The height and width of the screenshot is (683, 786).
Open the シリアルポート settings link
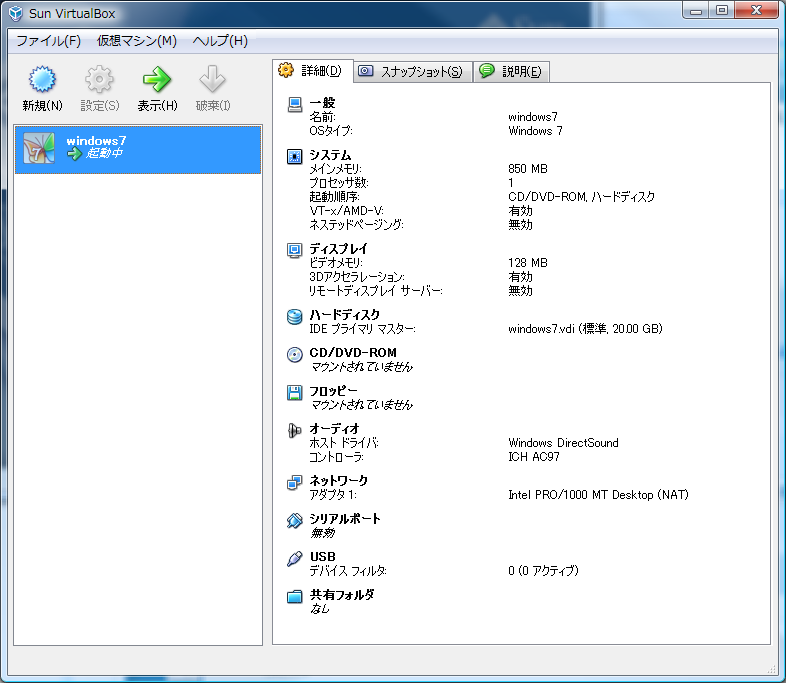[345, 519]
